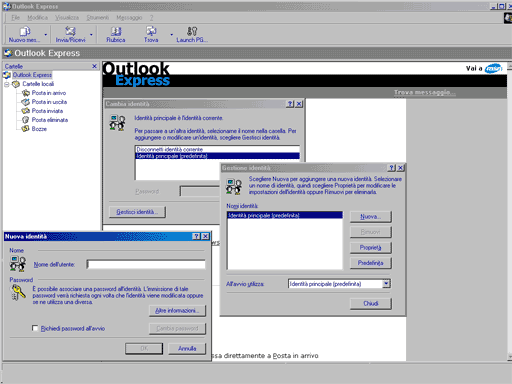Click the Annulla button in Nuova identità
The width and height of the screenshot is (512, 384).
(x=187, y=349)
